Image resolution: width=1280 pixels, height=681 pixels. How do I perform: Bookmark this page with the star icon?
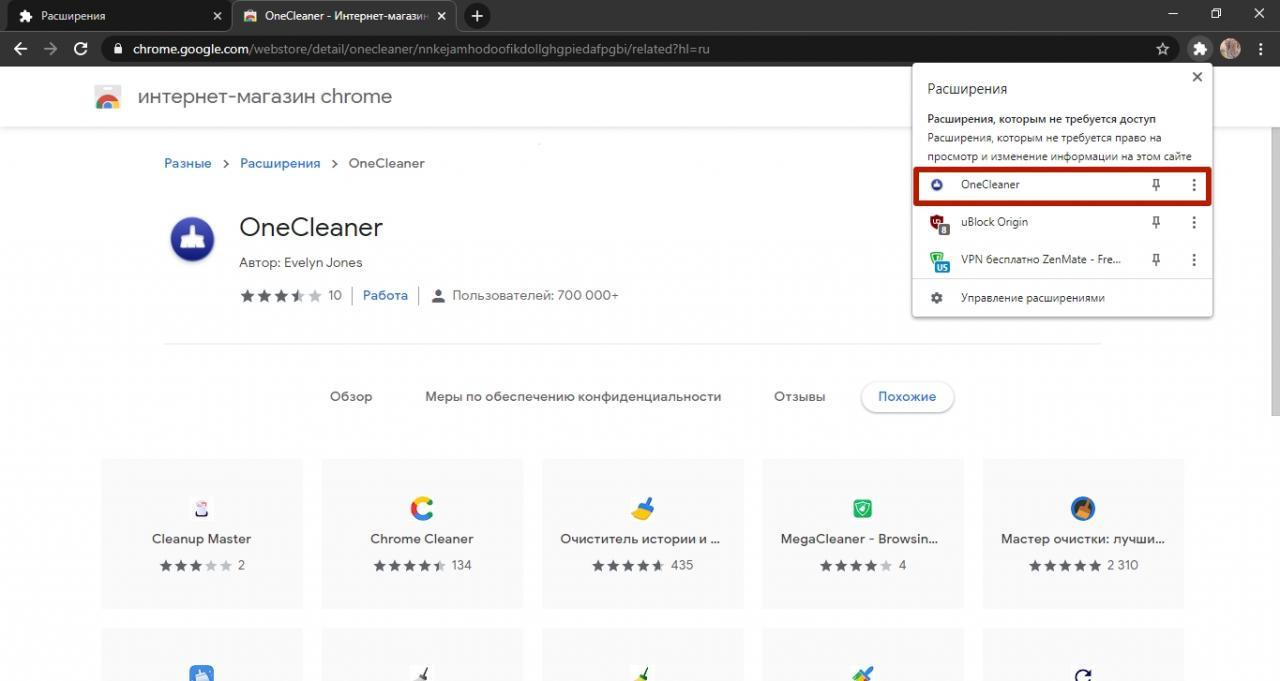(1163, 48)
